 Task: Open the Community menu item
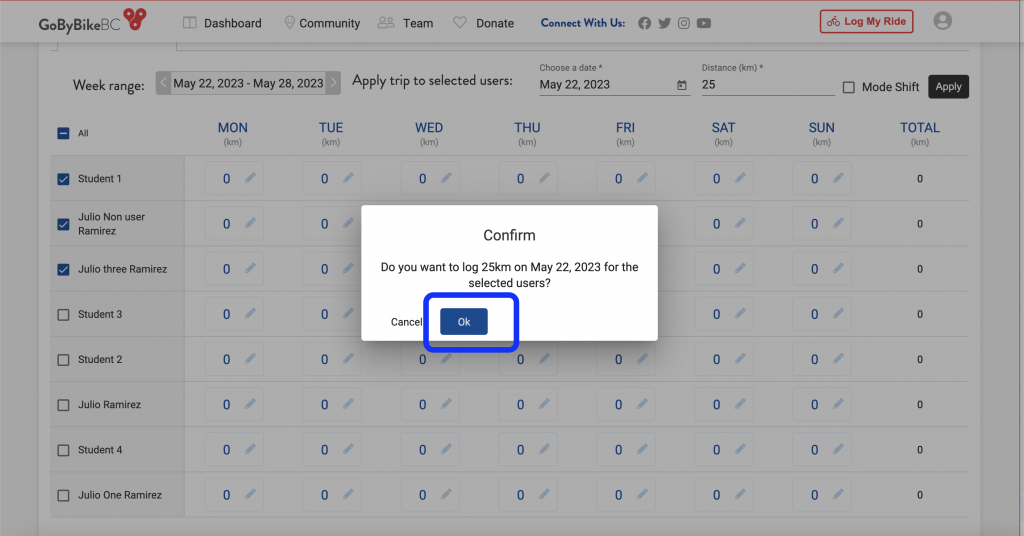point(323,23)
